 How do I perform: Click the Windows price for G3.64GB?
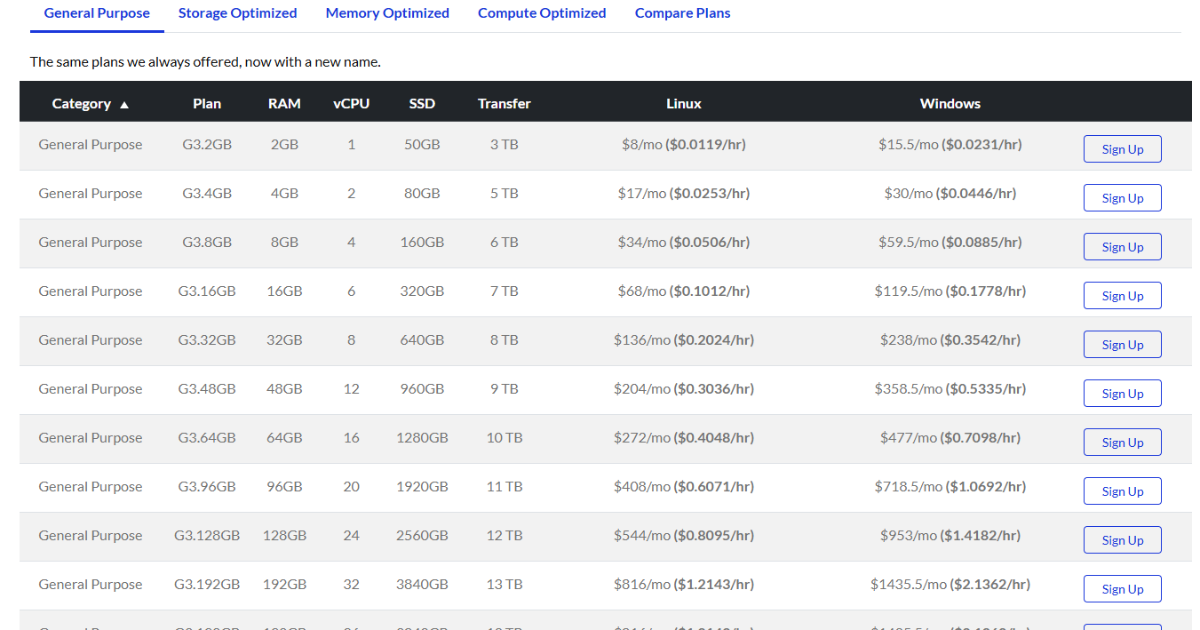[x=949, y=437]
